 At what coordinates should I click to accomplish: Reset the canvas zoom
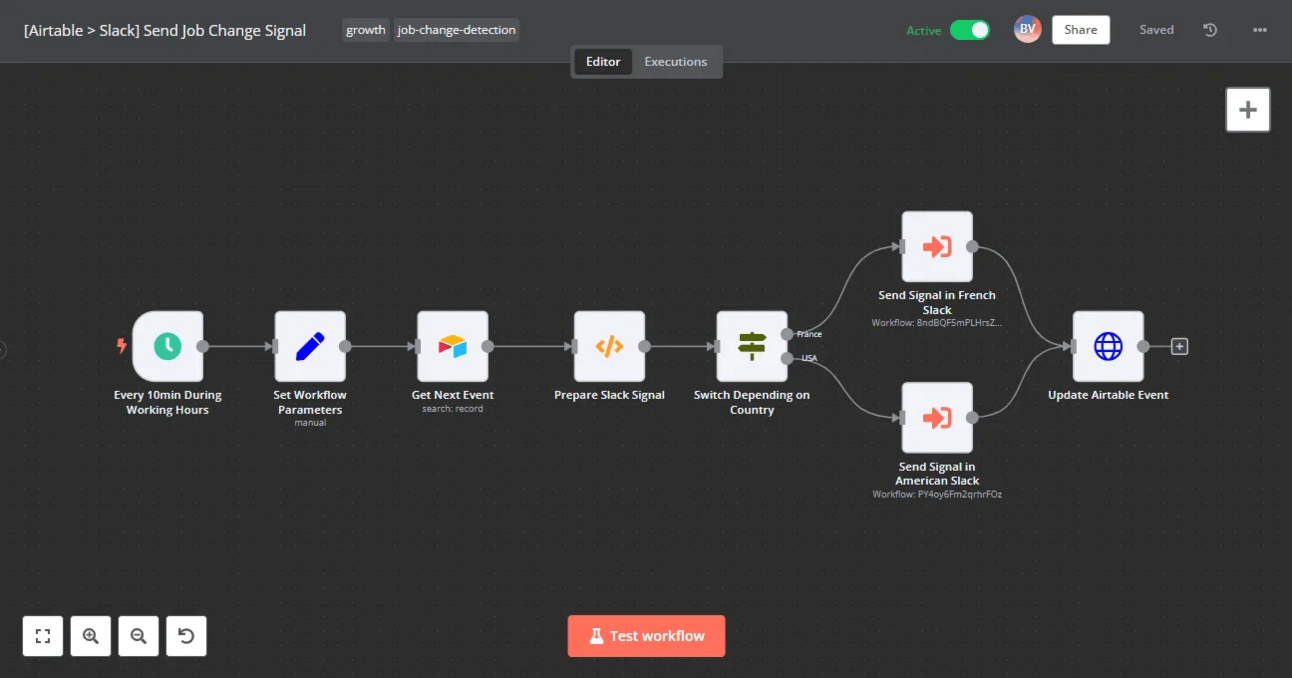click(187, 636)
